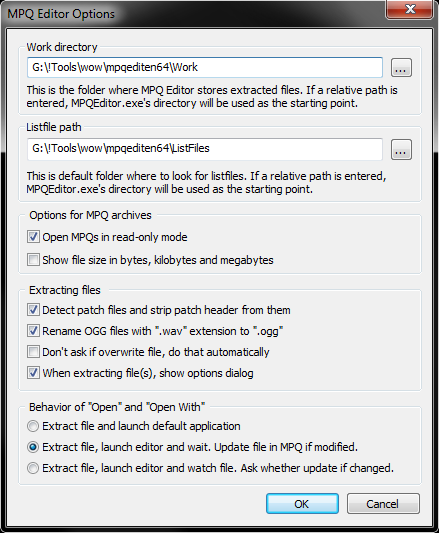This screenshot has height=533, width=439.
Task: Select launch editor and watch file option
Action: [x=33, y=468]
